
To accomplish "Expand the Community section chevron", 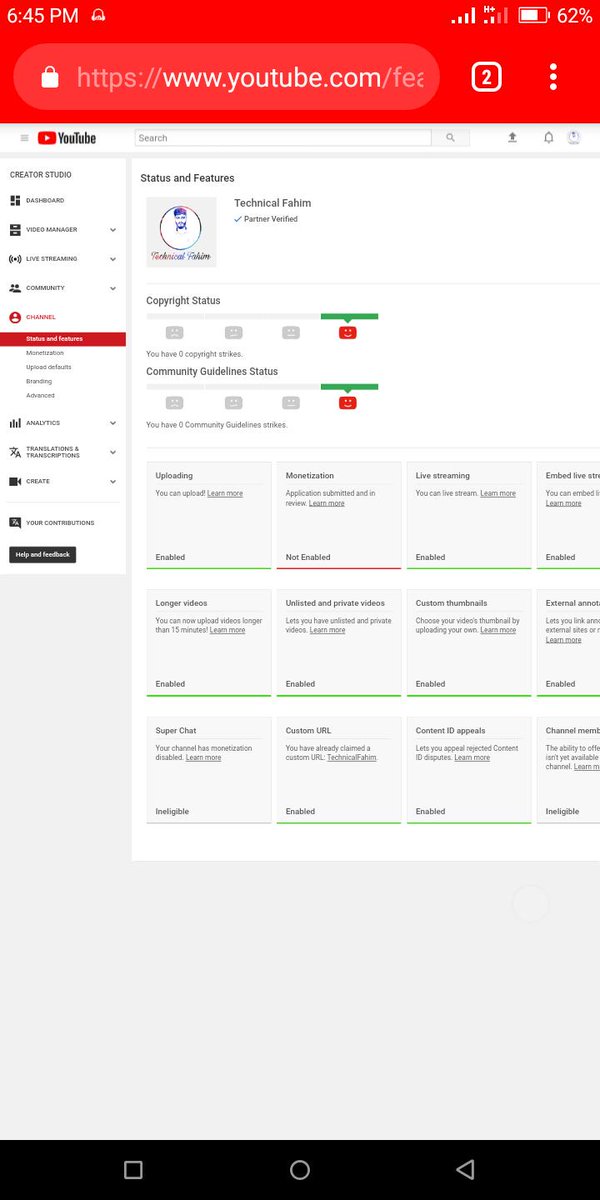I will pos(113,288).
